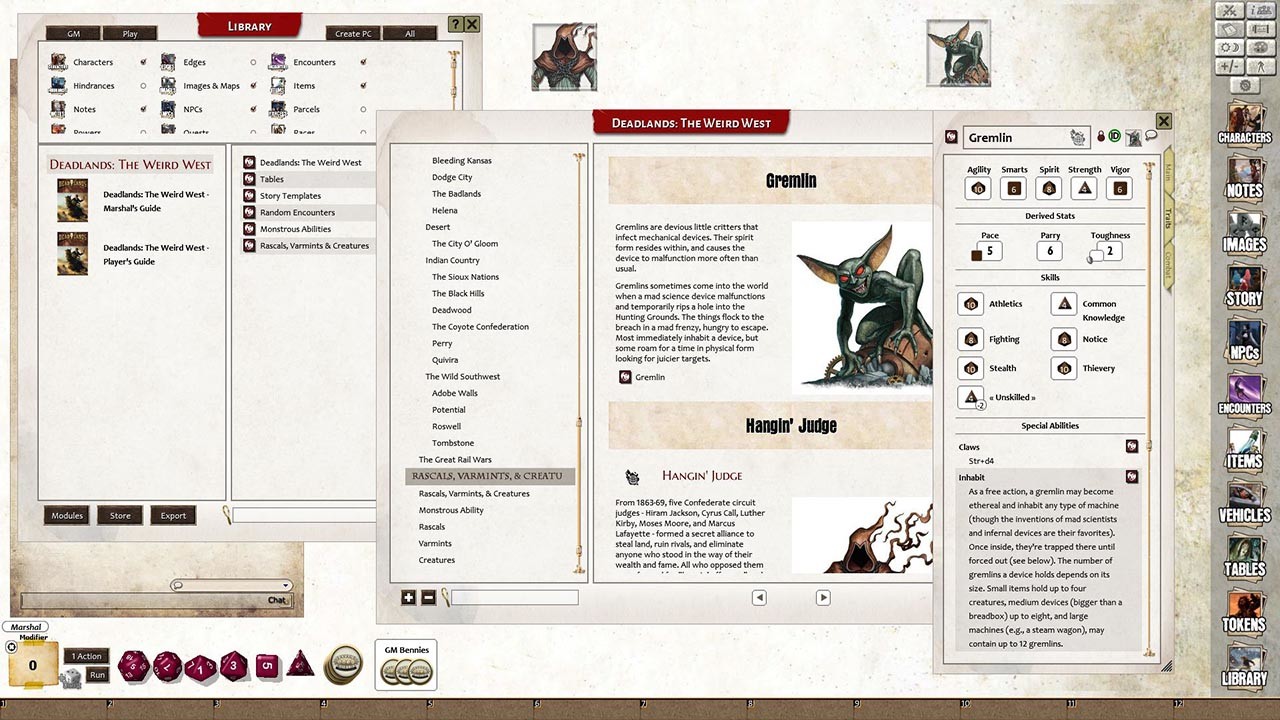
Task: Roll the Vigor die on the Gremlin sheet
Action: (1119, 187)
